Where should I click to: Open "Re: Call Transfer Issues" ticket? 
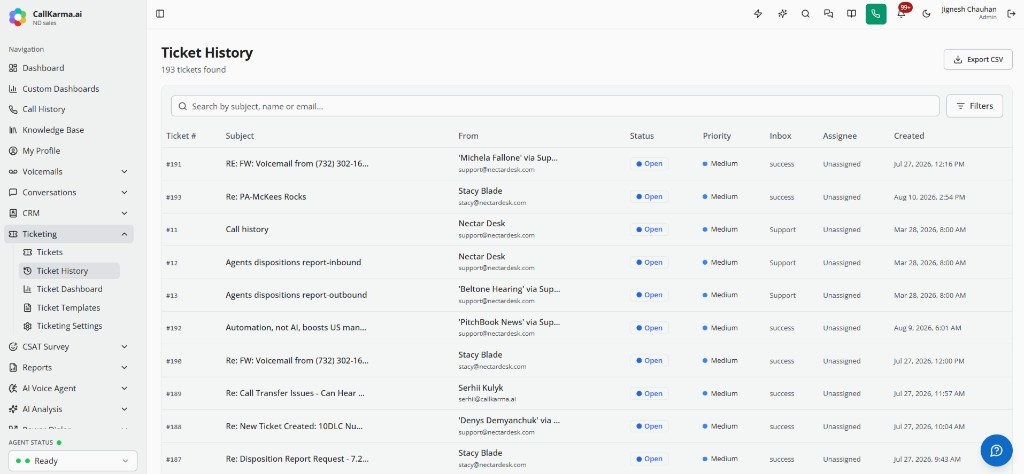(295, 393)
